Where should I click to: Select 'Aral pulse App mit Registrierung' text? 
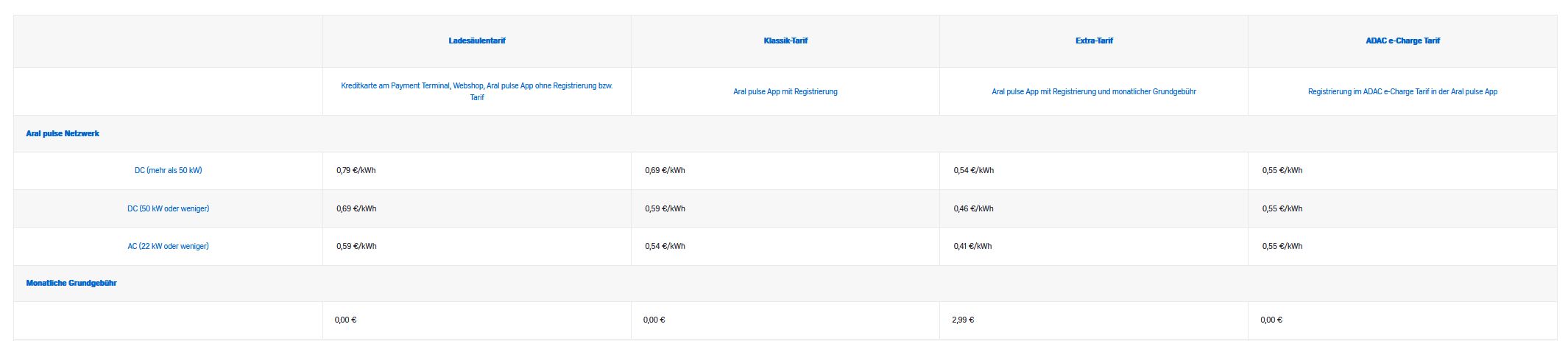785,92
